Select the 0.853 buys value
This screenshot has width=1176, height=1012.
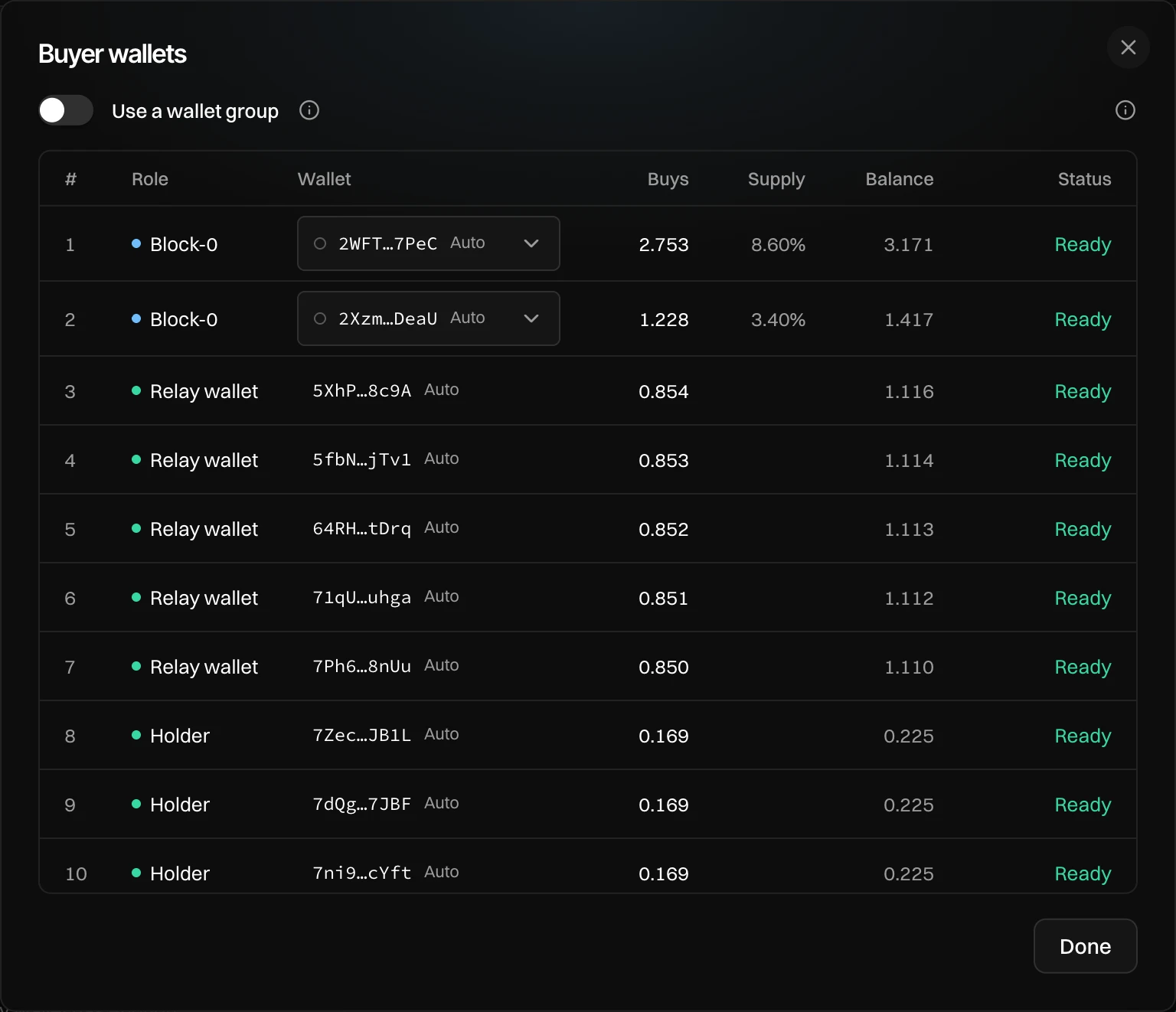coord(664,461)
